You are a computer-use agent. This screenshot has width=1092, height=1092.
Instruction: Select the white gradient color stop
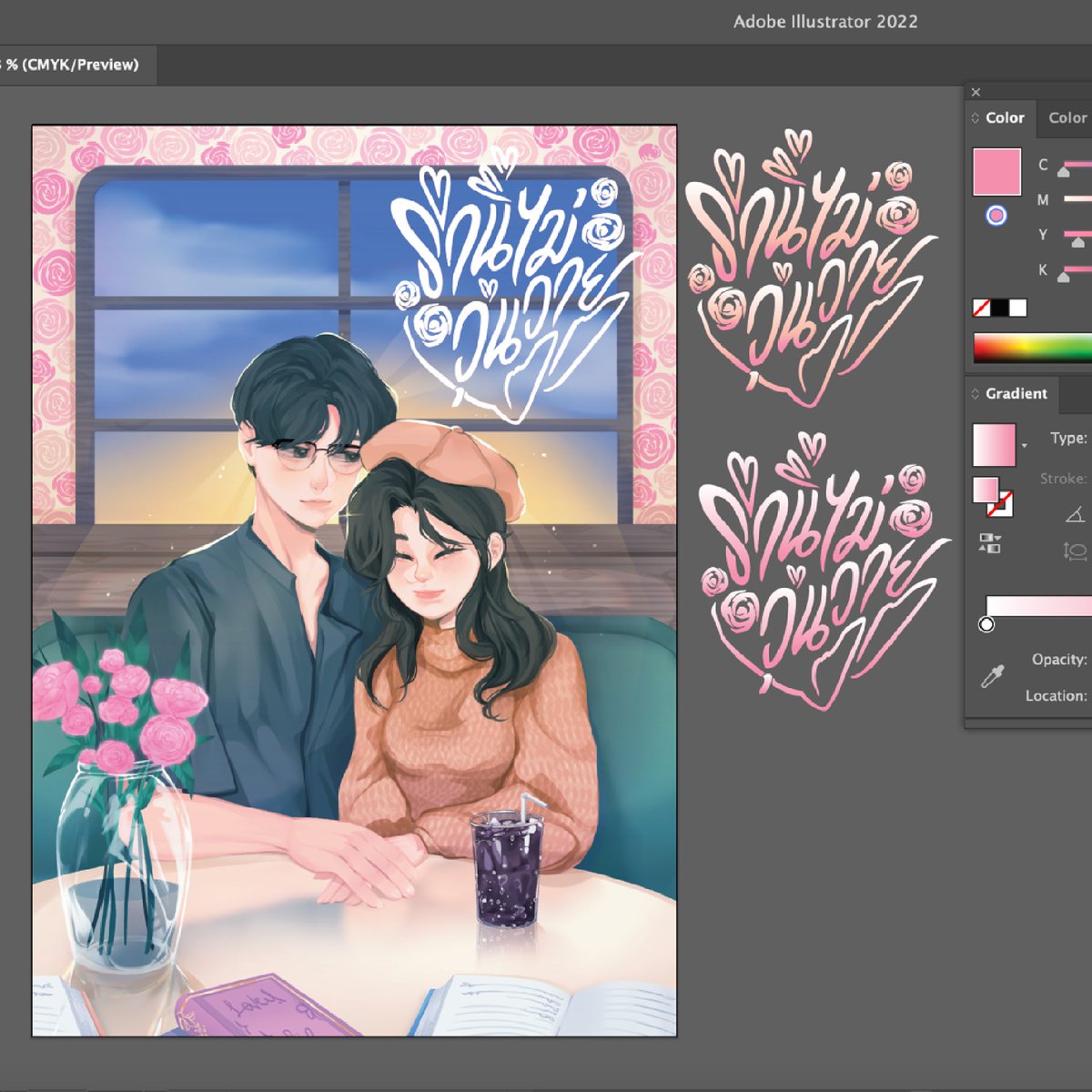(x=986, y=624)
